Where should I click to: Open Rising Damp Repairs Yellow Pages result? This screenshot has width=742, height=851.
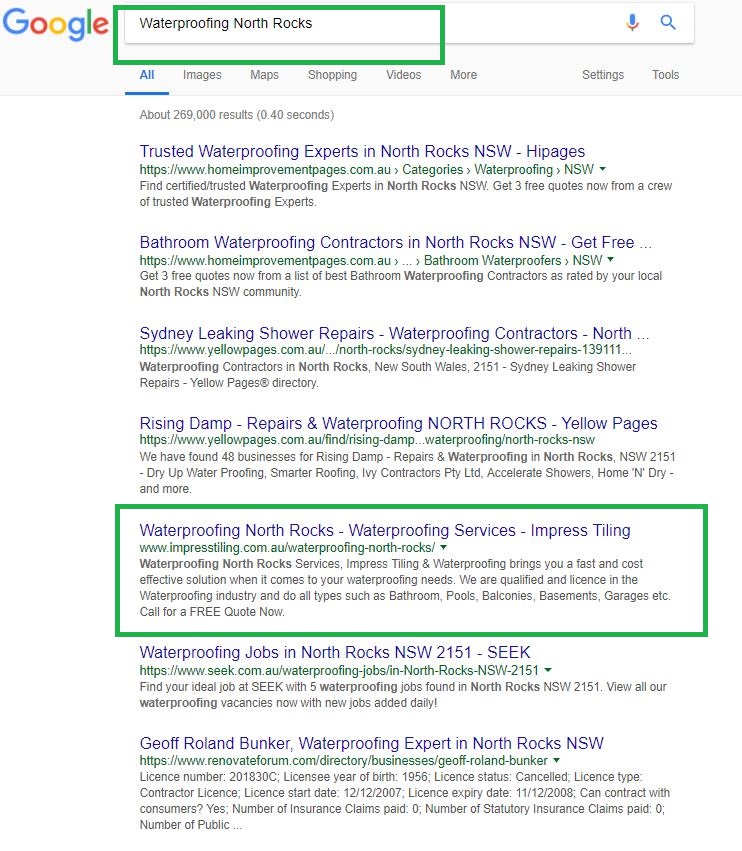coord(398,423)
